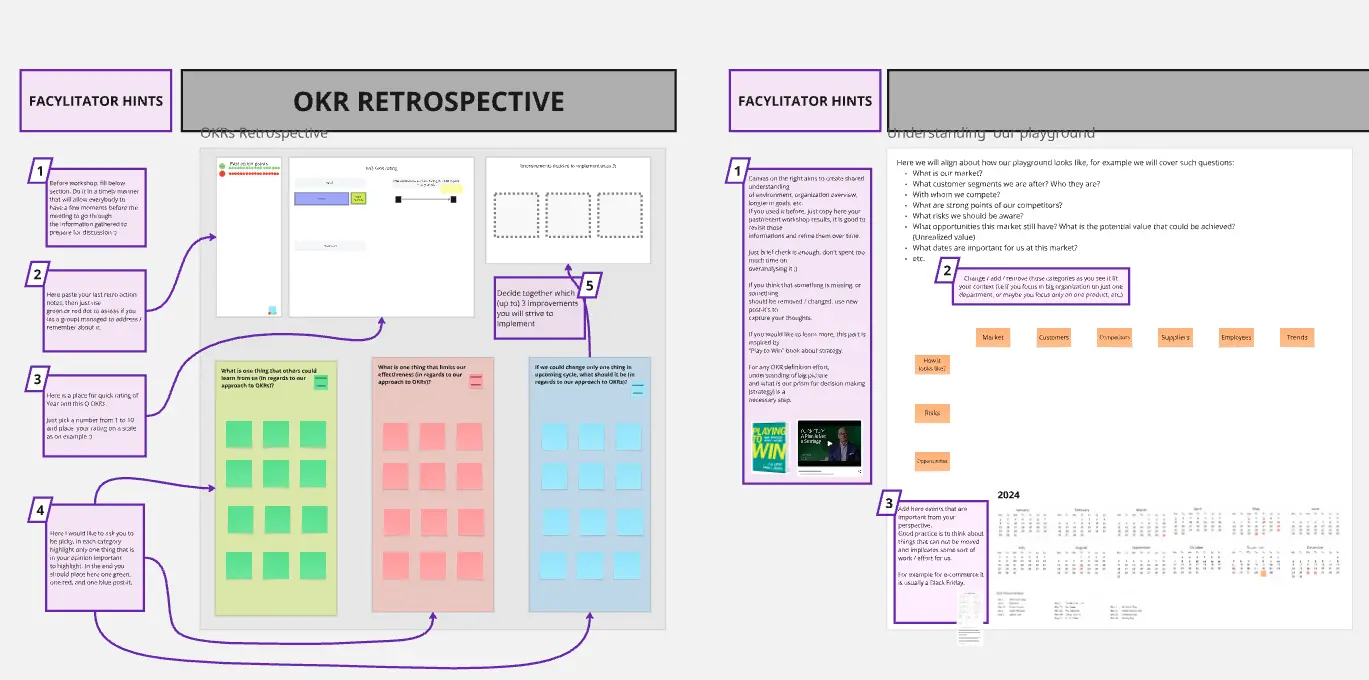Select the green dot in past action points
This screenshot has height=680, width=1369.
222,164
